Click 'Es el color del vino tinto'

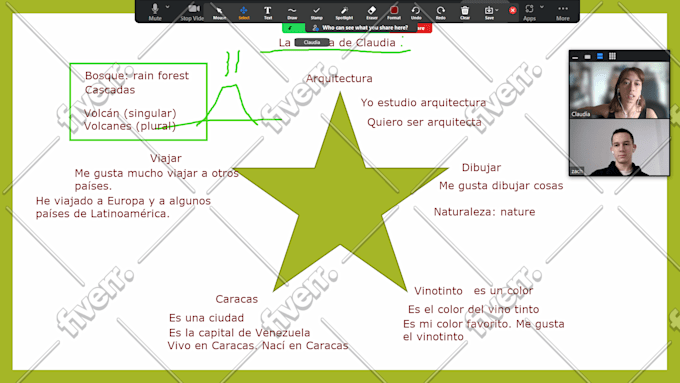pos(473,309)
